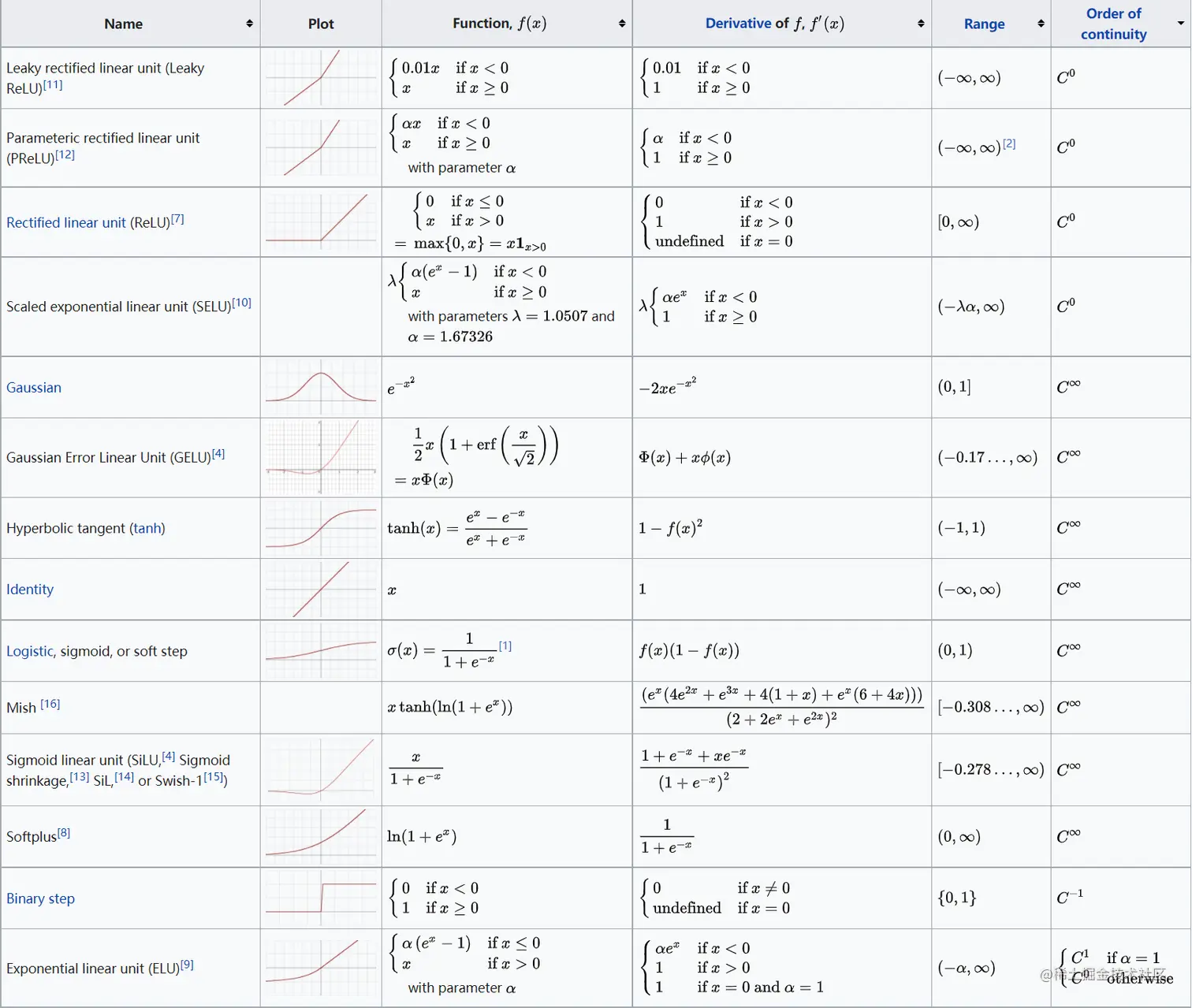The height and width of the screenshot is (1008, 1192).
Task: Select x tanh(ln(1+eˣ)) Mish formula
Action: pyautogui.click(x=450, y=708)
